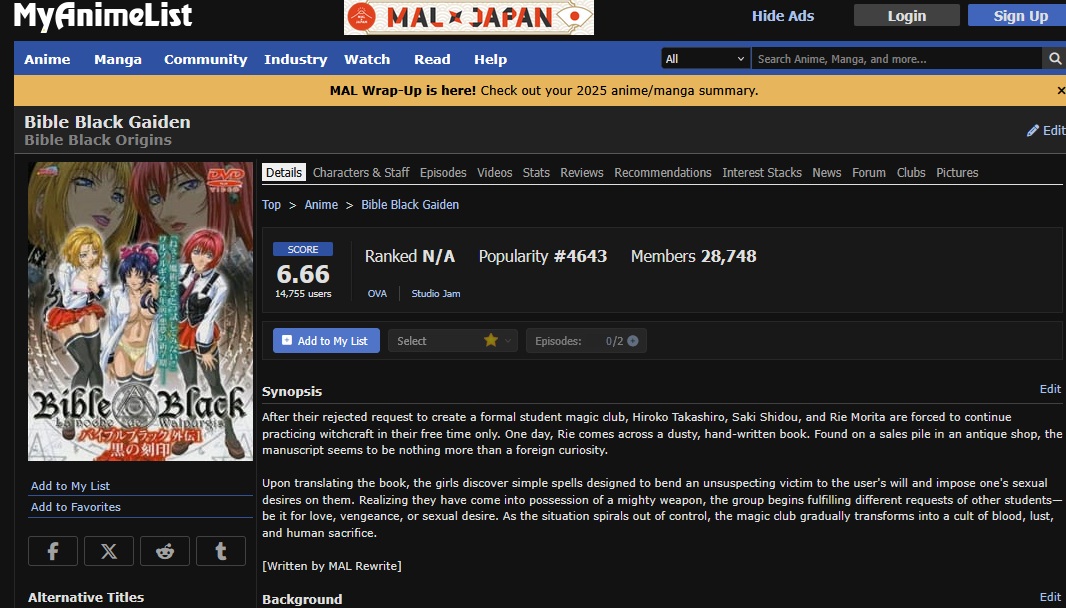Open the score Select dropdown

pyautogui.click(x=453, y=341)
